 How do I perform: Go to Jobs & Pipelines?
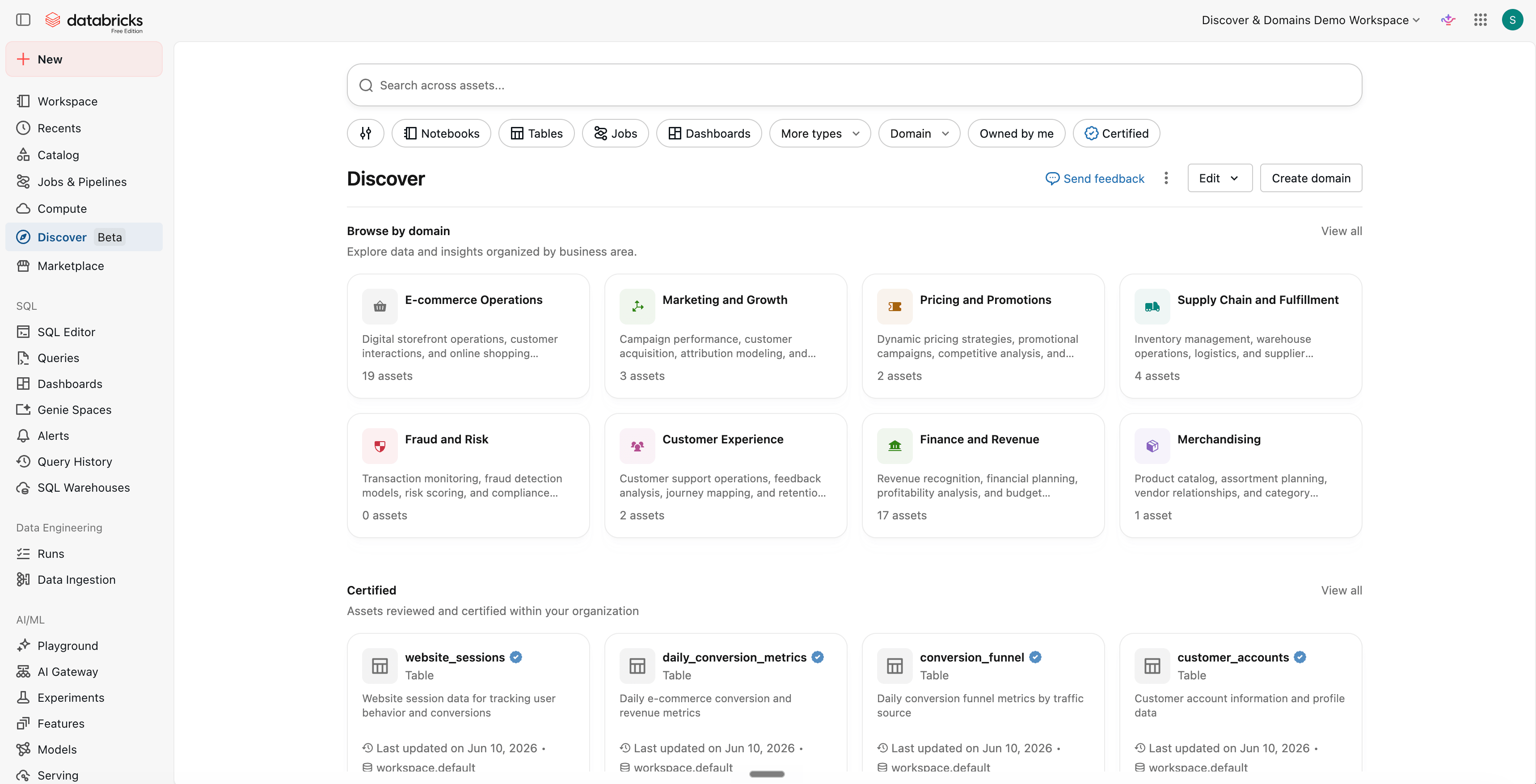pyautogui.click(x=84, y=182)
